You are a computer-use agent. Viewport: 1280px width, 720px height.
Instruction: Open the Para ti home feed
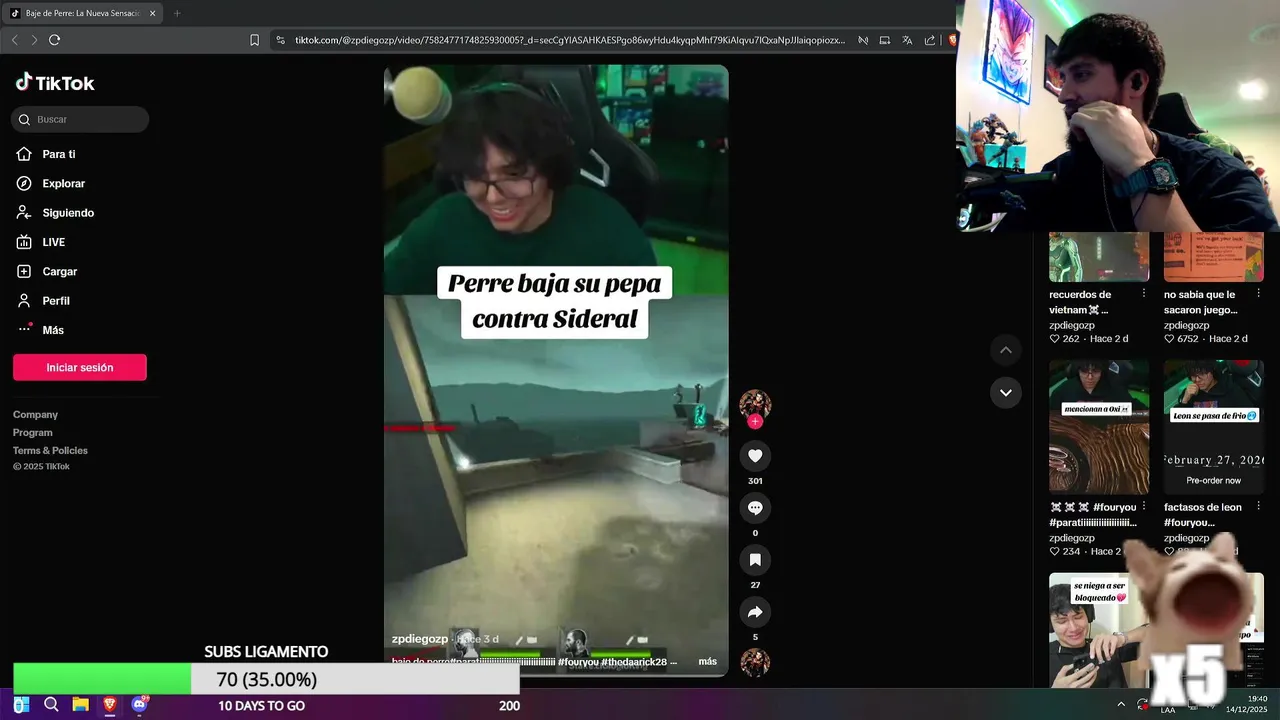click(58, 154)
